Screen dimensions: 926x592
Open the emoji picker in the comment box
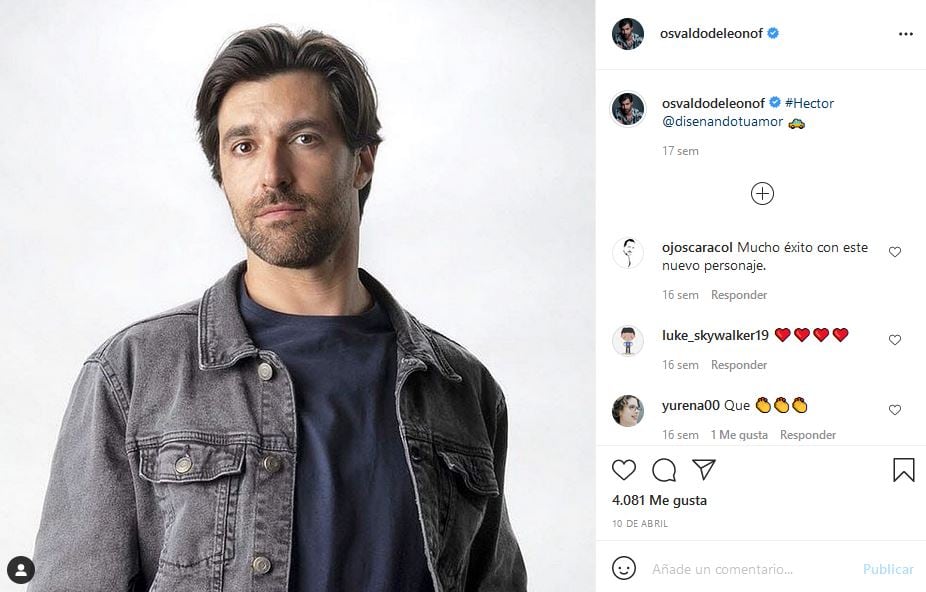(624, 568)
